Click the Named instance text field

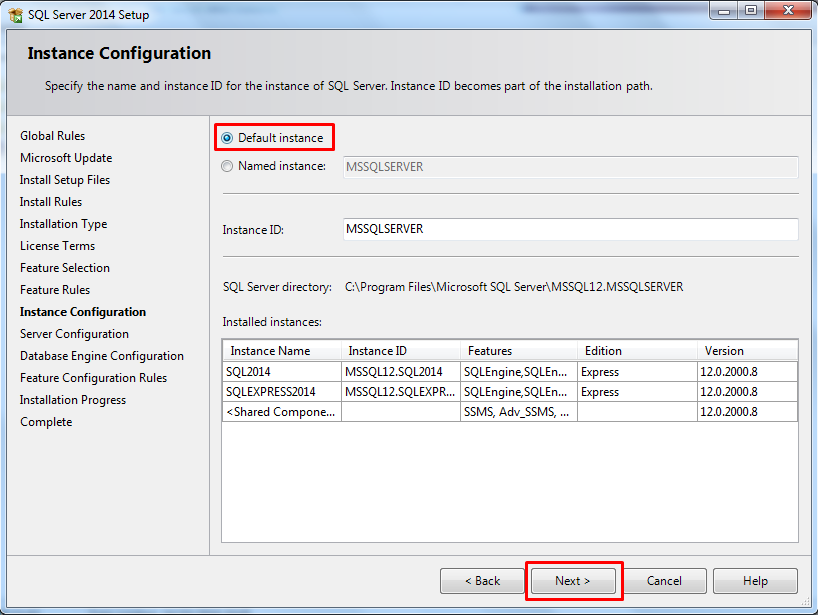pyautogui.click(x=570, y=167)
